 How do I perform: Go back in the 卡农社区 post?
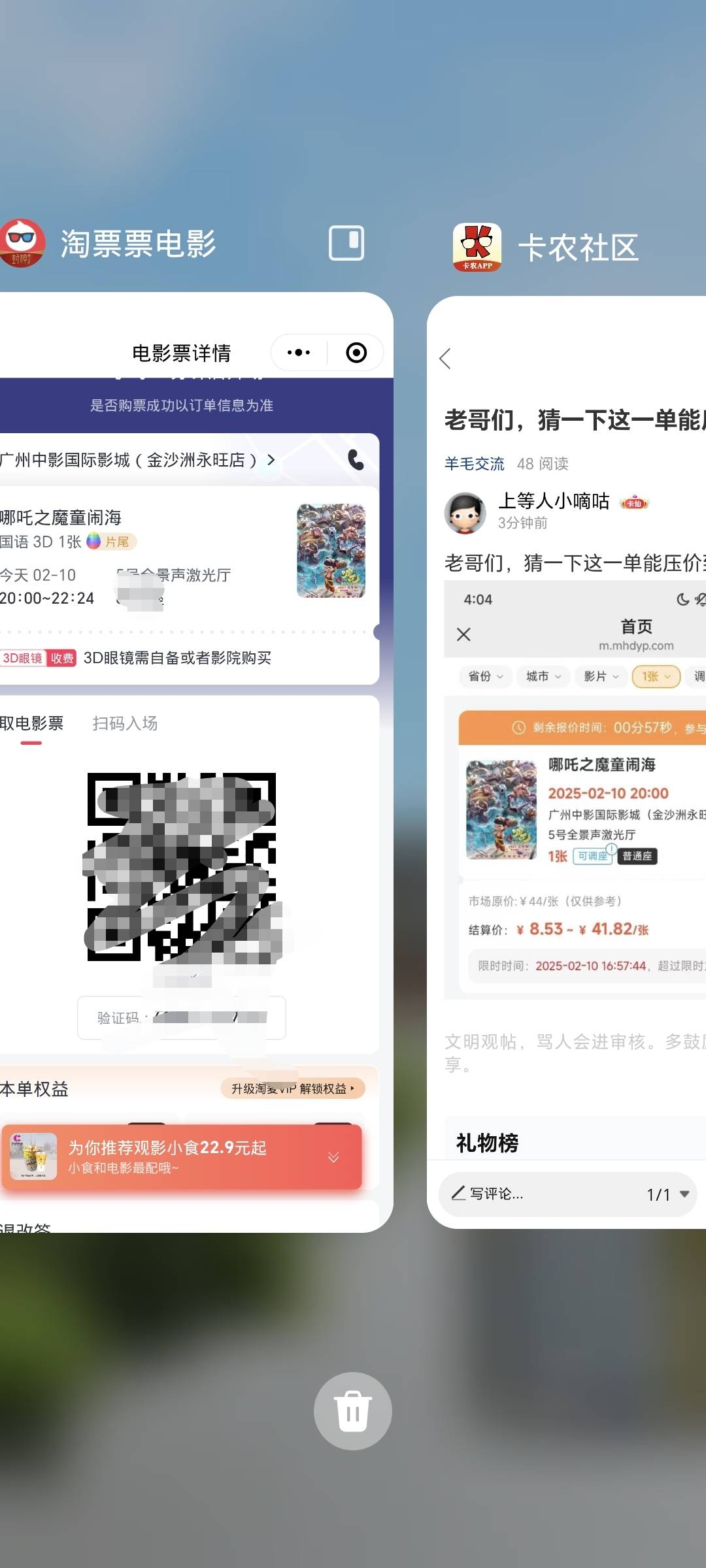pos(446,358)
